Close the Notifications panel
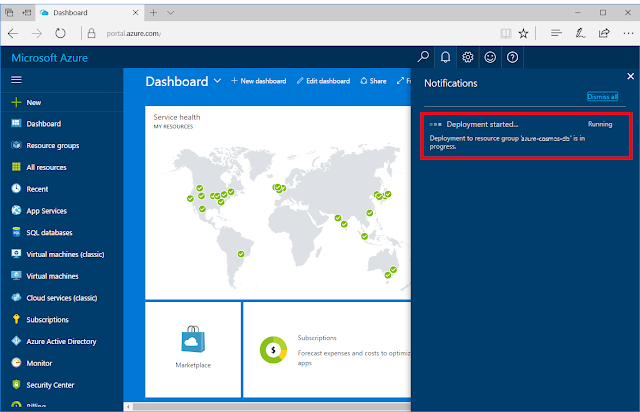This screenshot has width=640, height=412. pos(630,76)
